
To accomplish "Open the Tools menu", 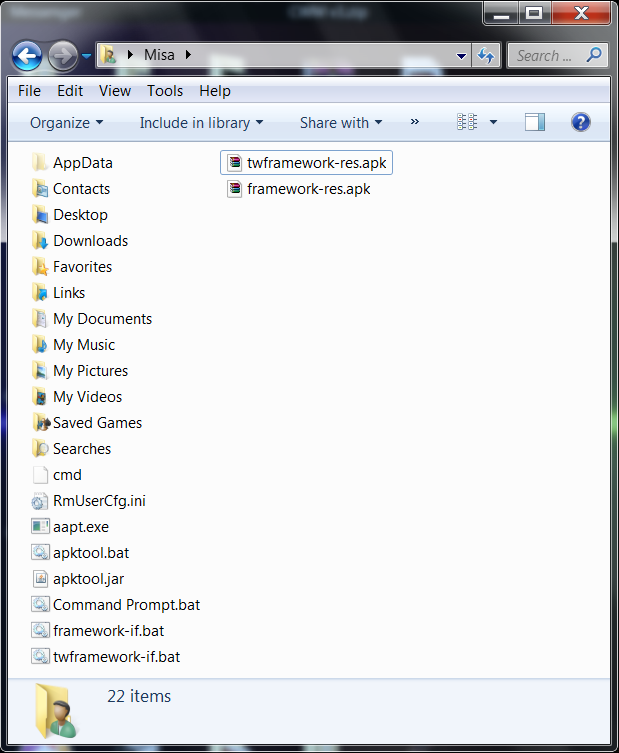I will click(x=165, y=90).
